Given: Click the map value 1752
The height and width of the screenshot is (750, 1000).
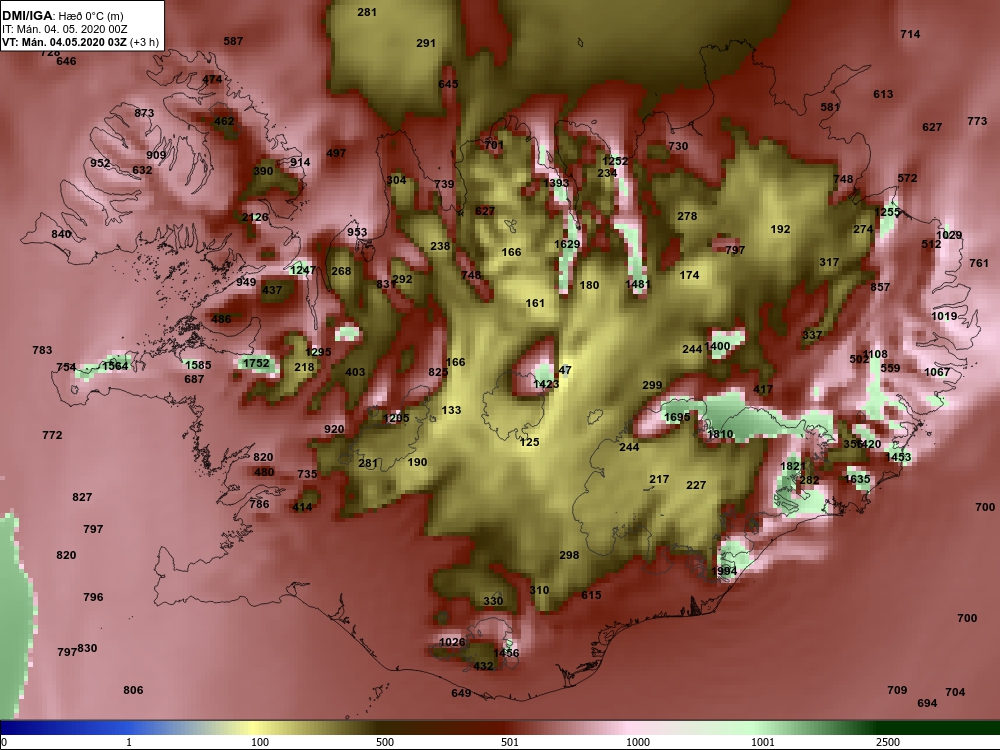Looking at the screenshot, I should coord(256,363).
